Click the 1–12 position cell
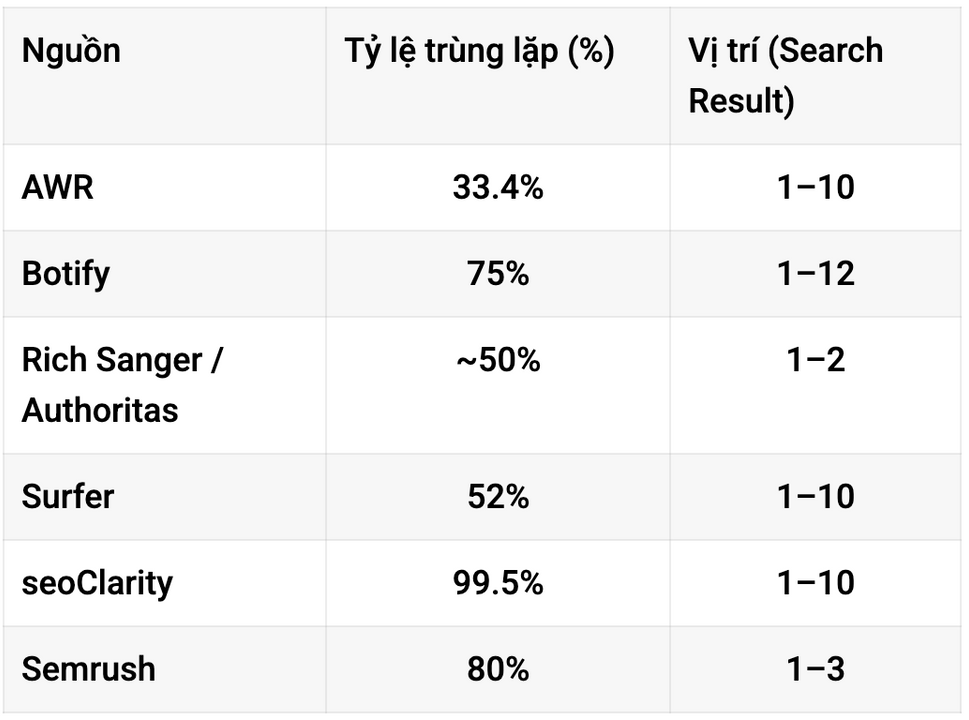This screenshot has height=720, width=969. click(x=816, y=273)
